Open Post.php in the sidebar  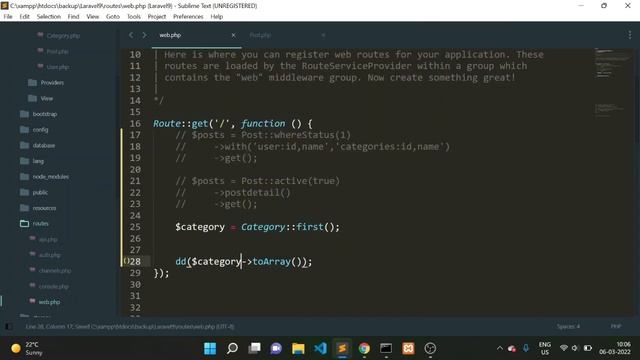57,51
